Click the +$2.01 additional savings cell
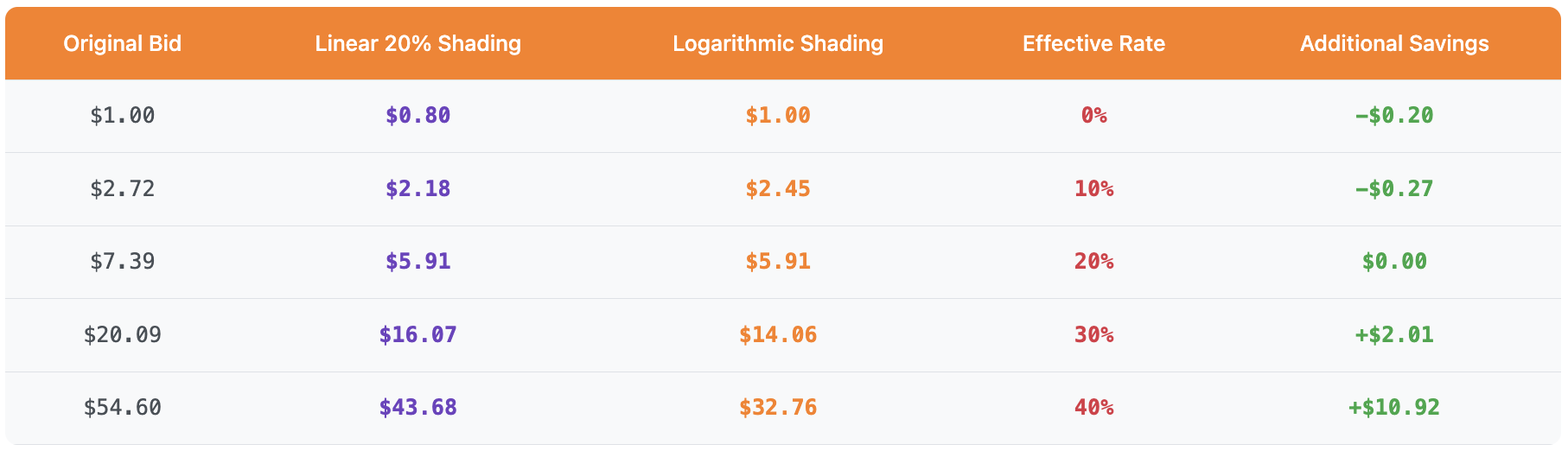 1394,334
